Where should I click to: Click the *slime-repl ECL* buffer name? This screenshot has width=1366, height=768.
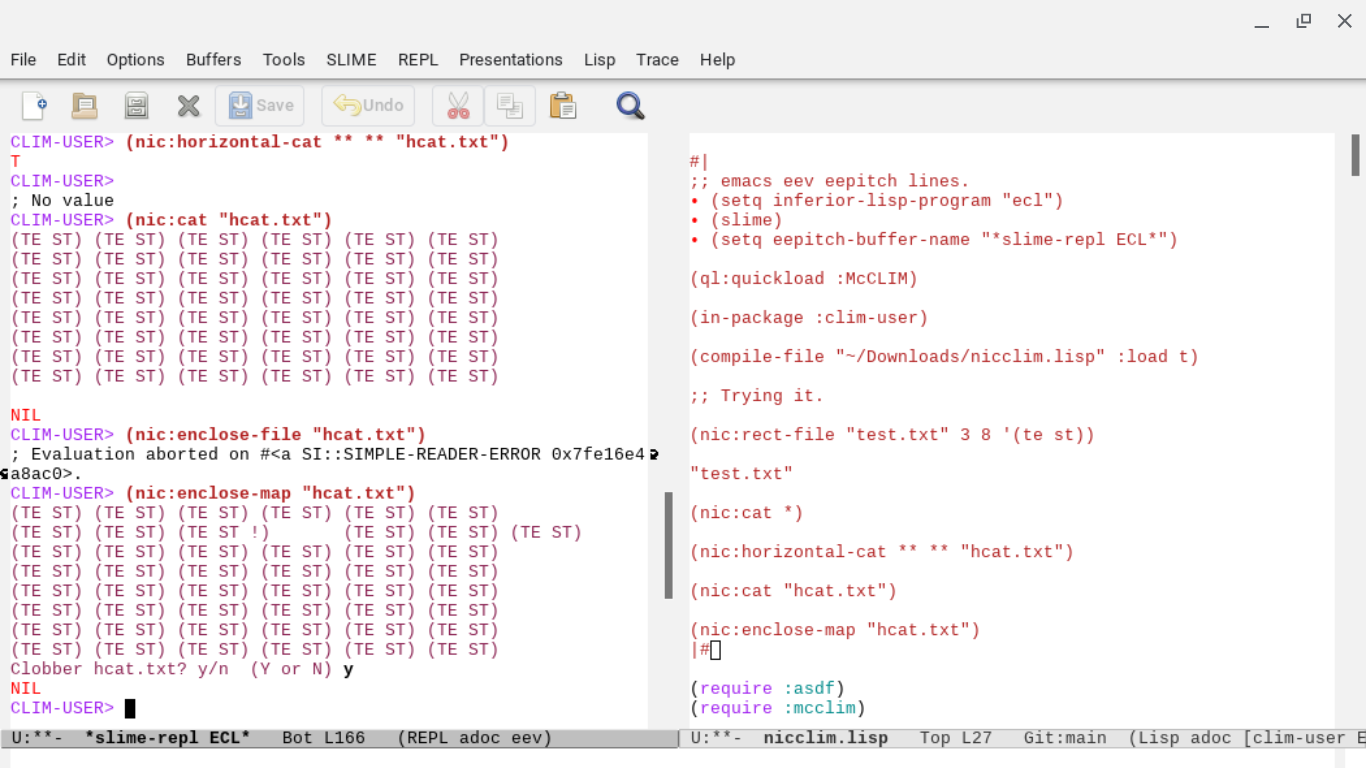coord(167,738)
